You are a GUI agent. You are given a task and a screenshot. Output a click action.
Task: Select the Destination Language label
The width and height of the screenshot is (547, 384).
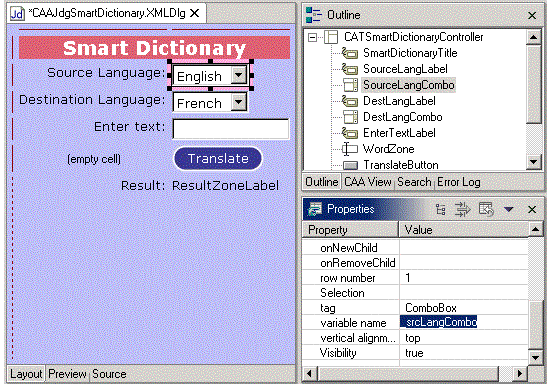(x=92, y=100)
